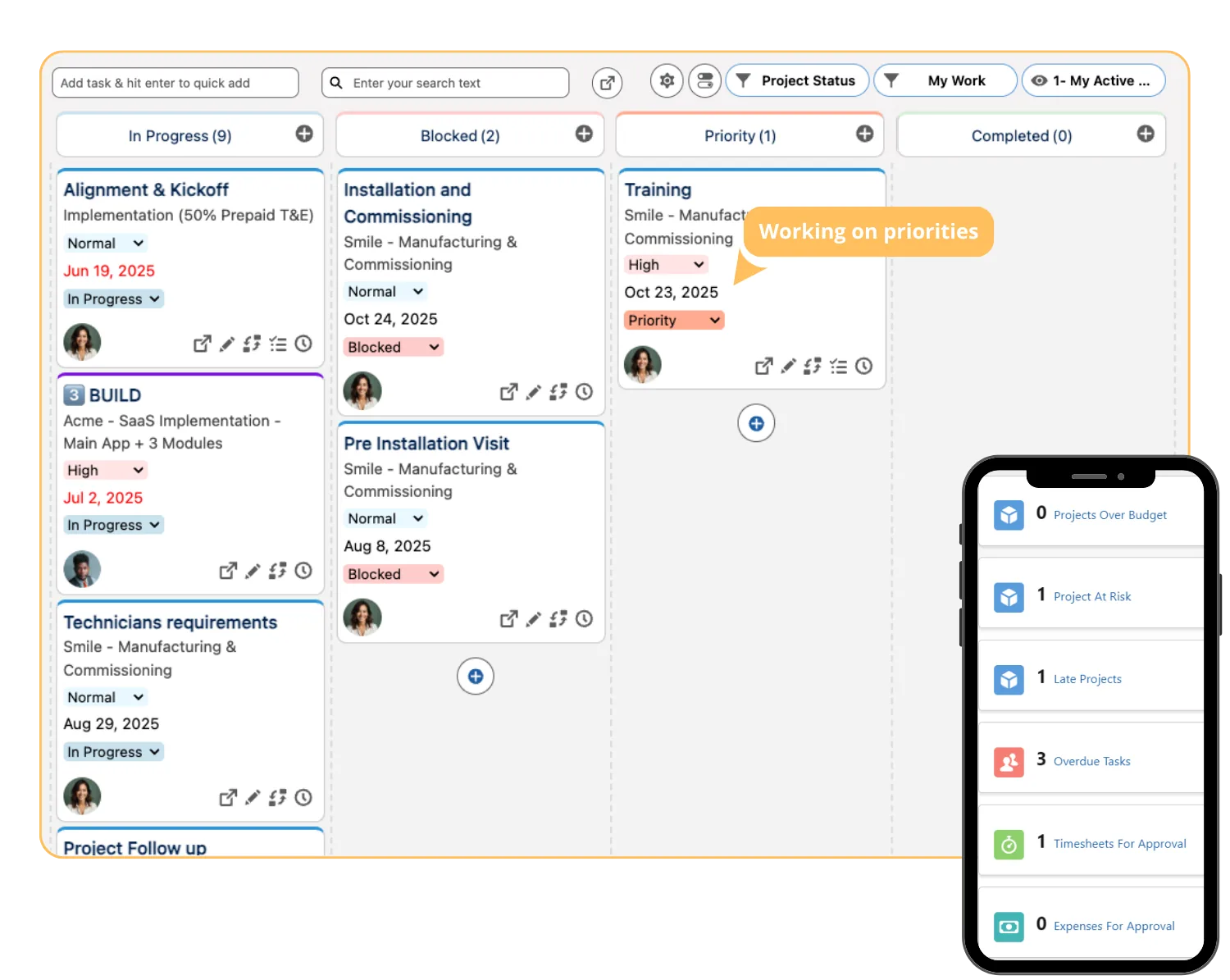
Task: Add a card to Priority column header
Action: click(864, 134)
